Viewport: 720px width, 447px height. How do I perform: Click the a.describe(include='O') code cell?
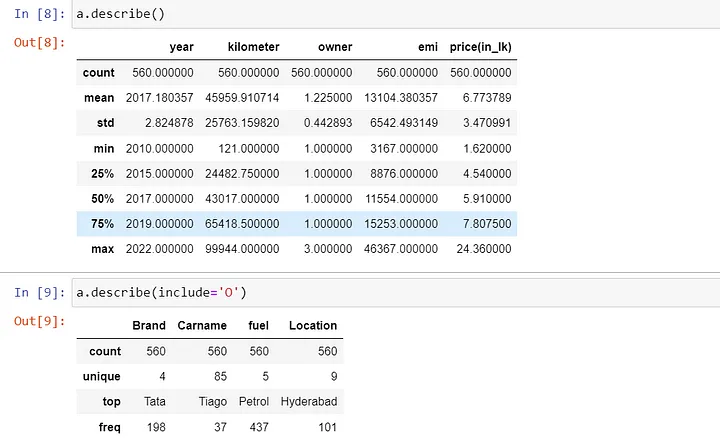click(396, 293)
